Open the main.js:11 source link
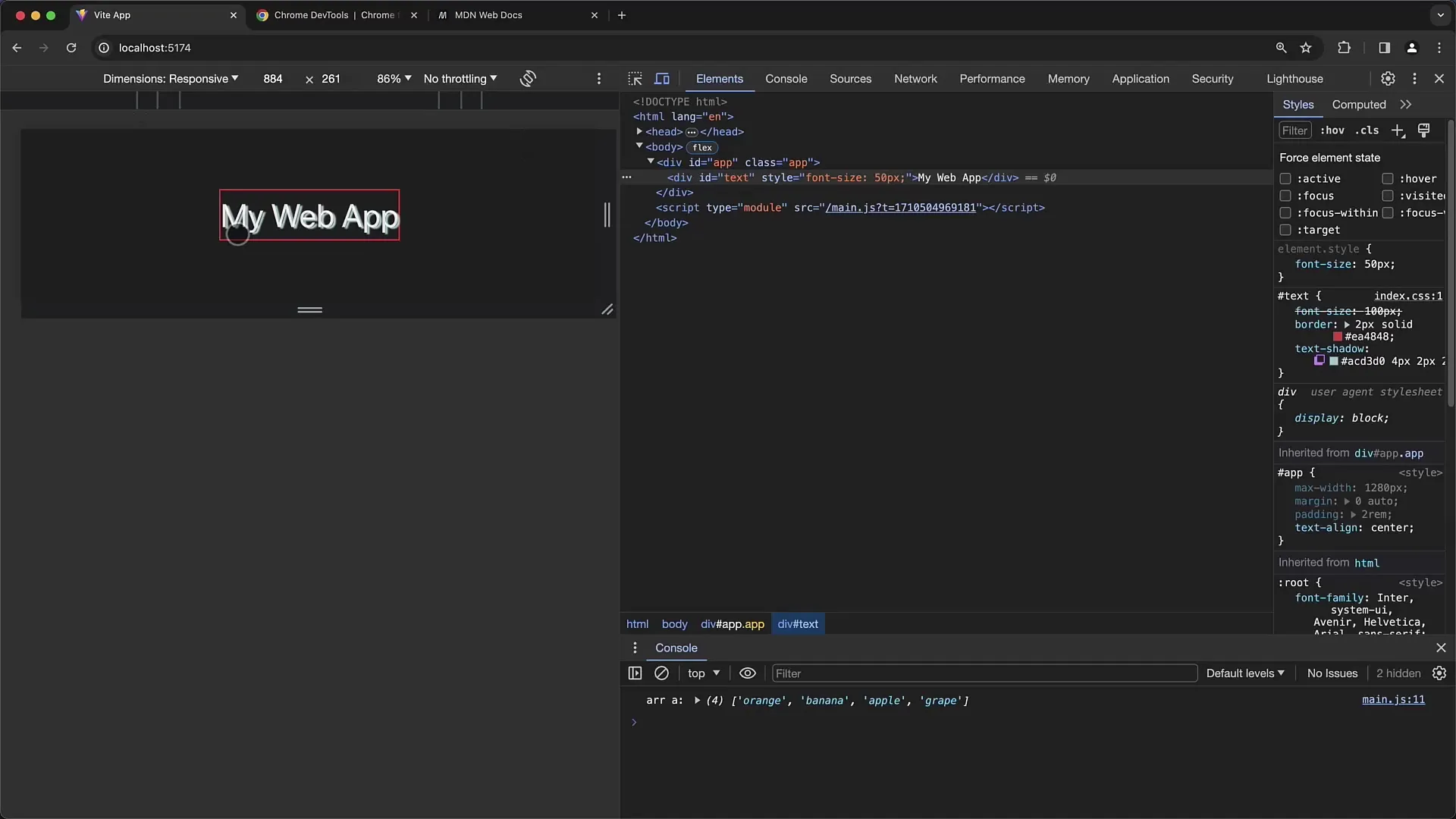This screenshot has width=1456, height=819. point(1393,700)
